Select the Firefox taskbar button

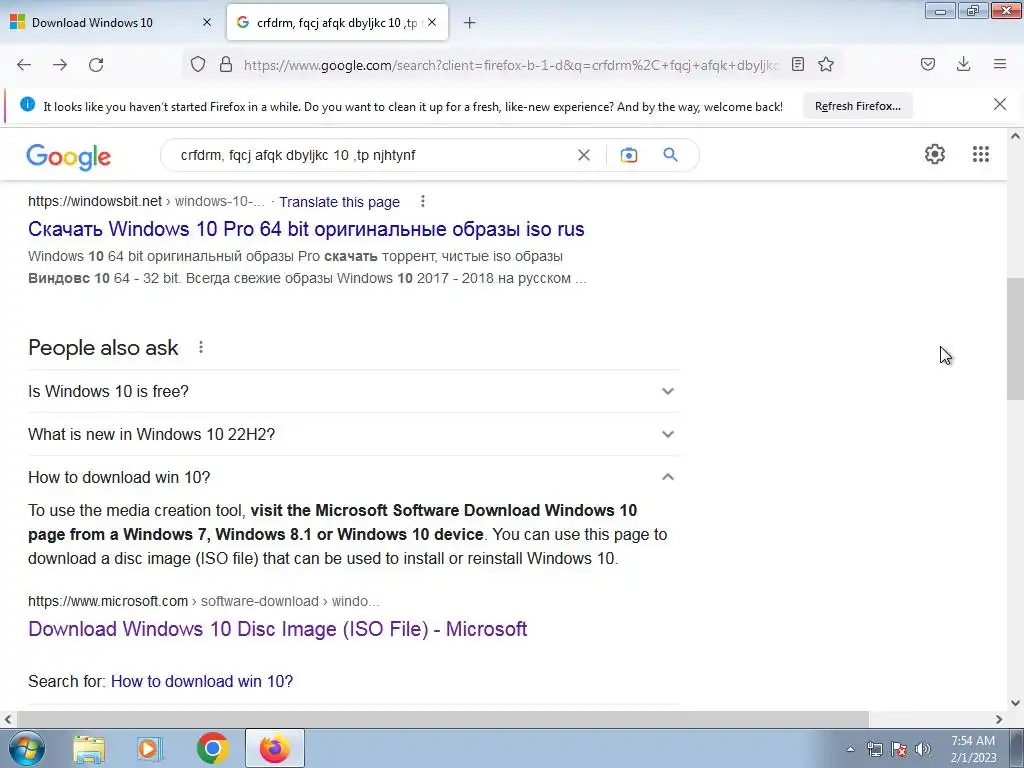pos(275,748)
